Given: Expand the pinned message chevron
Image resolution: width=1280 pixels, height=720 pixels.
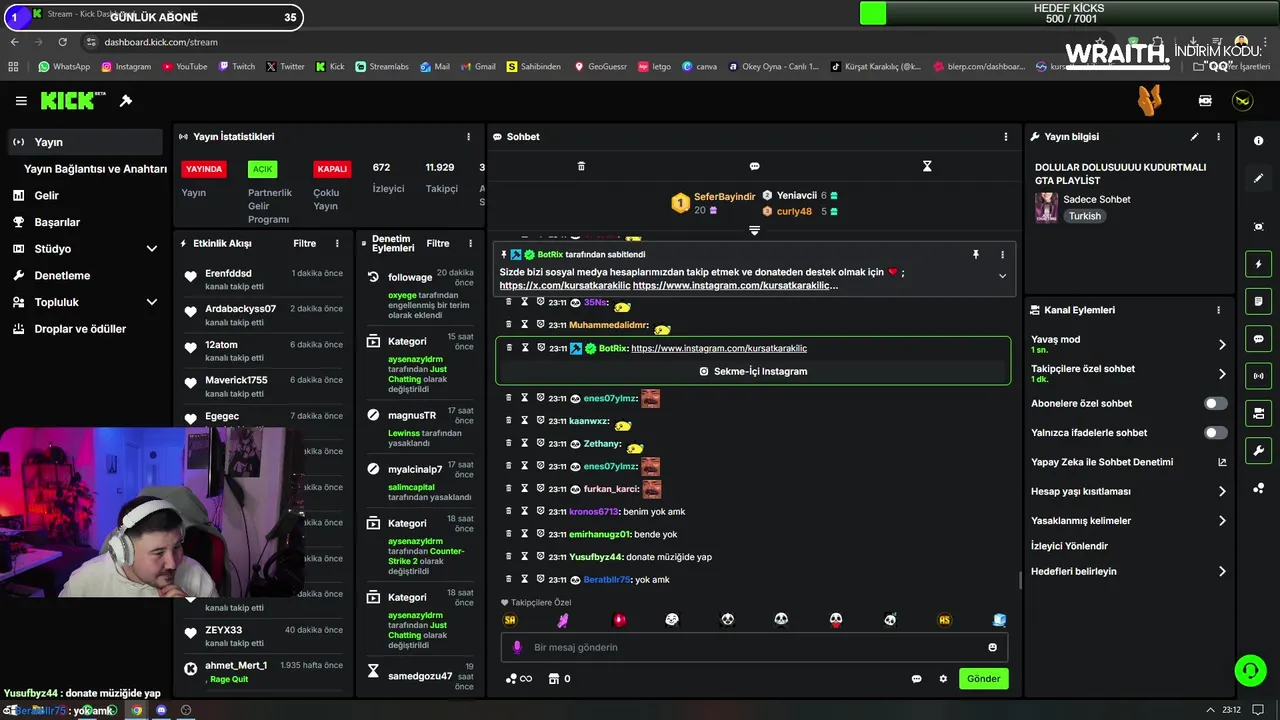Looking at the screenshot, I should [x=1002, y=276].
